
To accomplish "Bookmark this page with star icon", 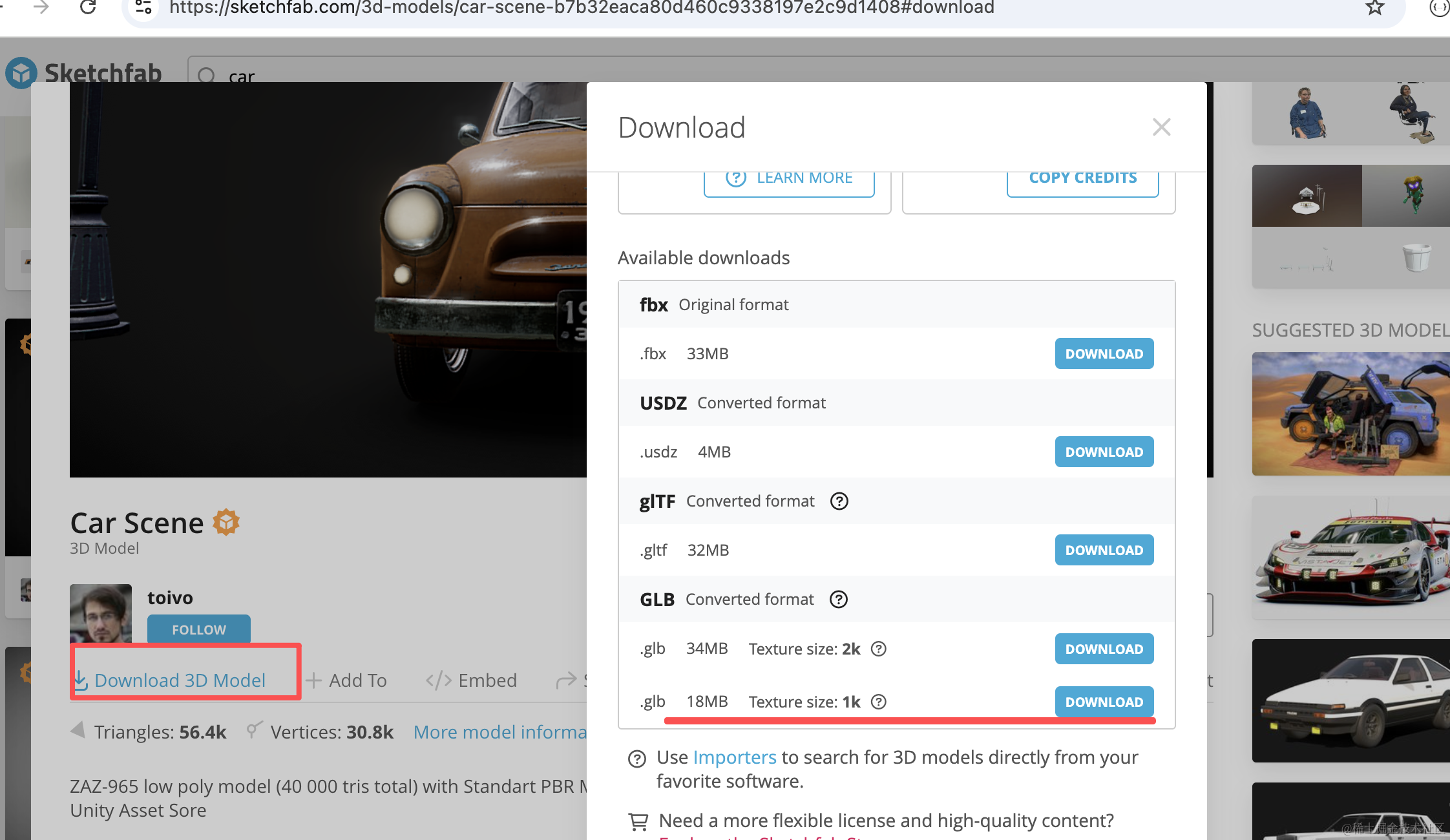I will [1374, 7].
